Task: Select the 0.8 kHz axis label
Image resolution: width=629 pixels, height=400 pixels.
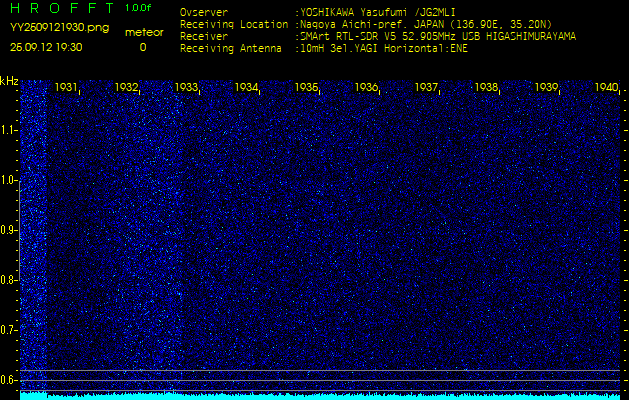Action: [x=9, y=280]
